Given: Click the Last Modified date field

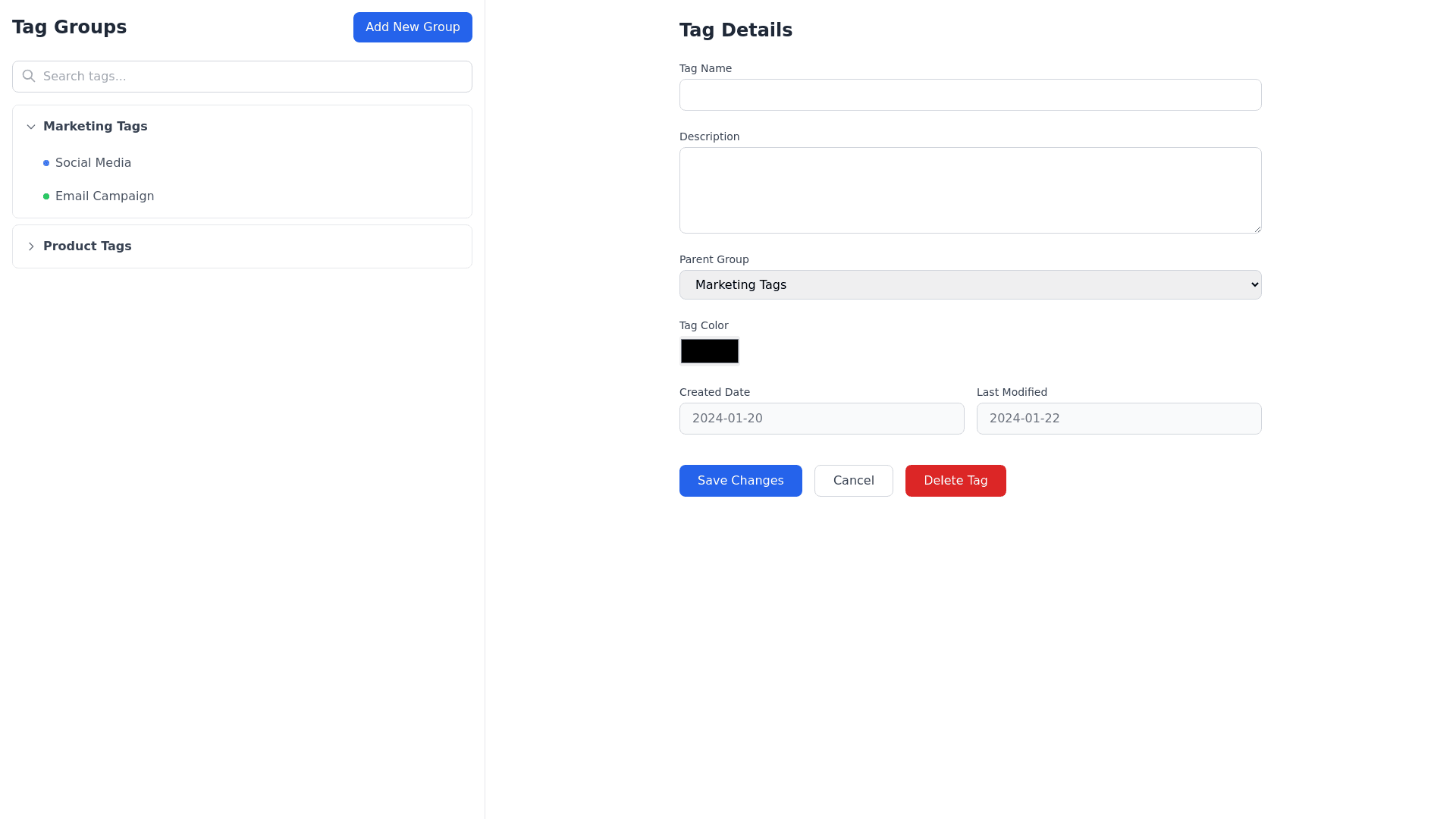Looking at the screenshot, I should (x=1119, y=419).
